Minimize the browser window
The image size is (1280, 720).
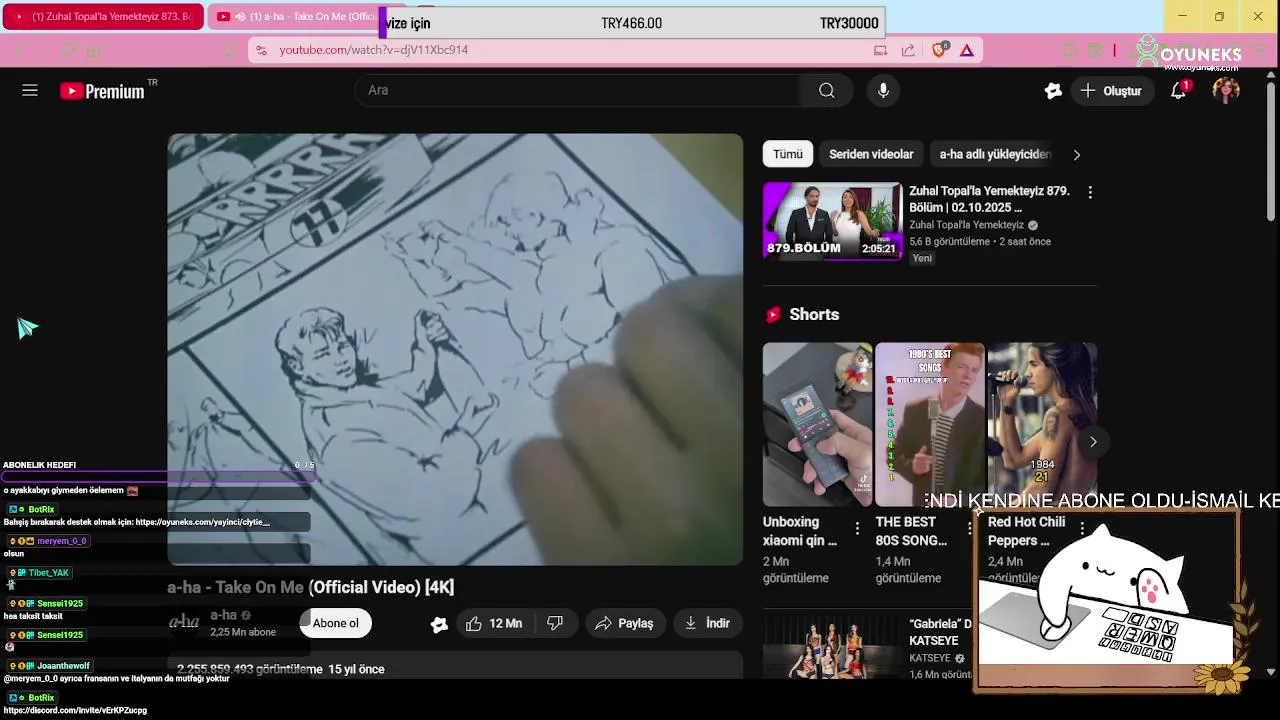(x=1182, y=16)
